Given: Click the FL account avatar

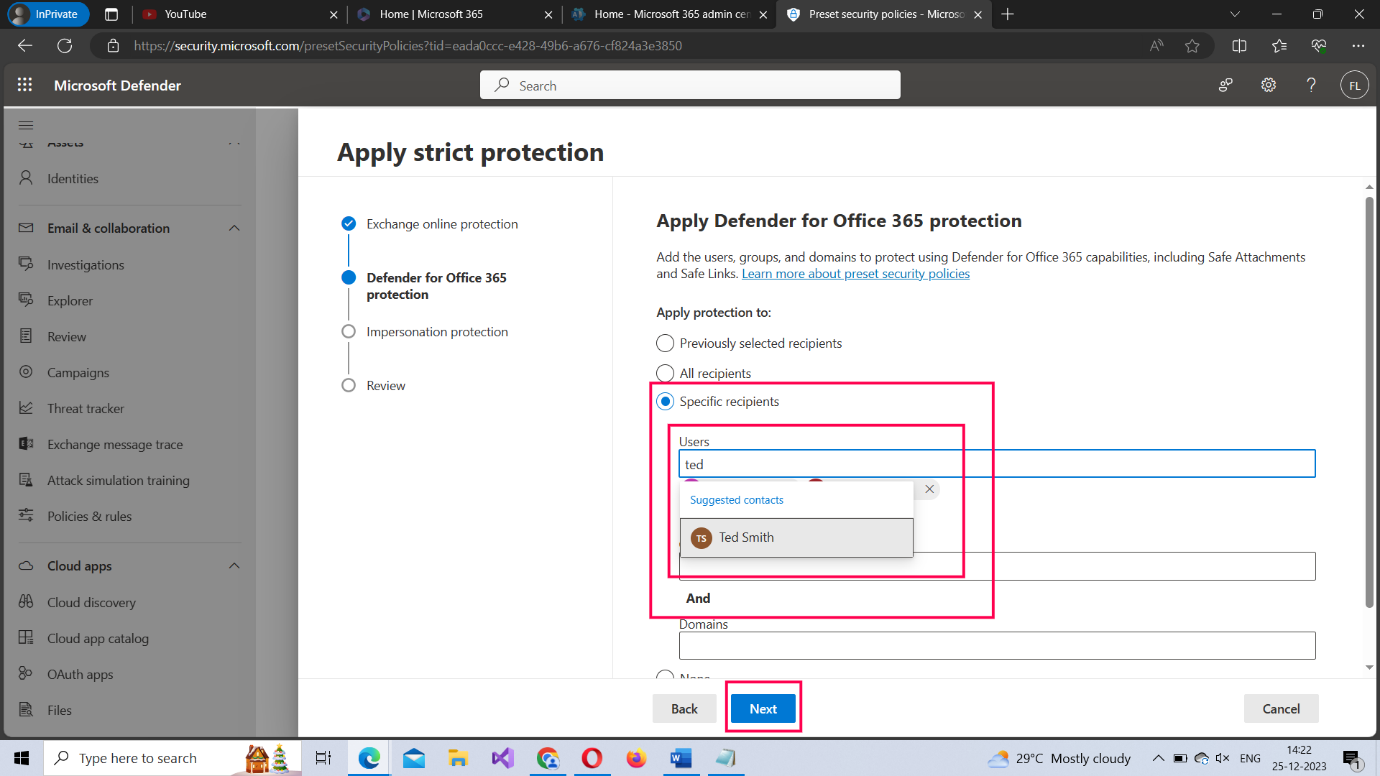Looking at the screenshot, I should pos(1354,85).
